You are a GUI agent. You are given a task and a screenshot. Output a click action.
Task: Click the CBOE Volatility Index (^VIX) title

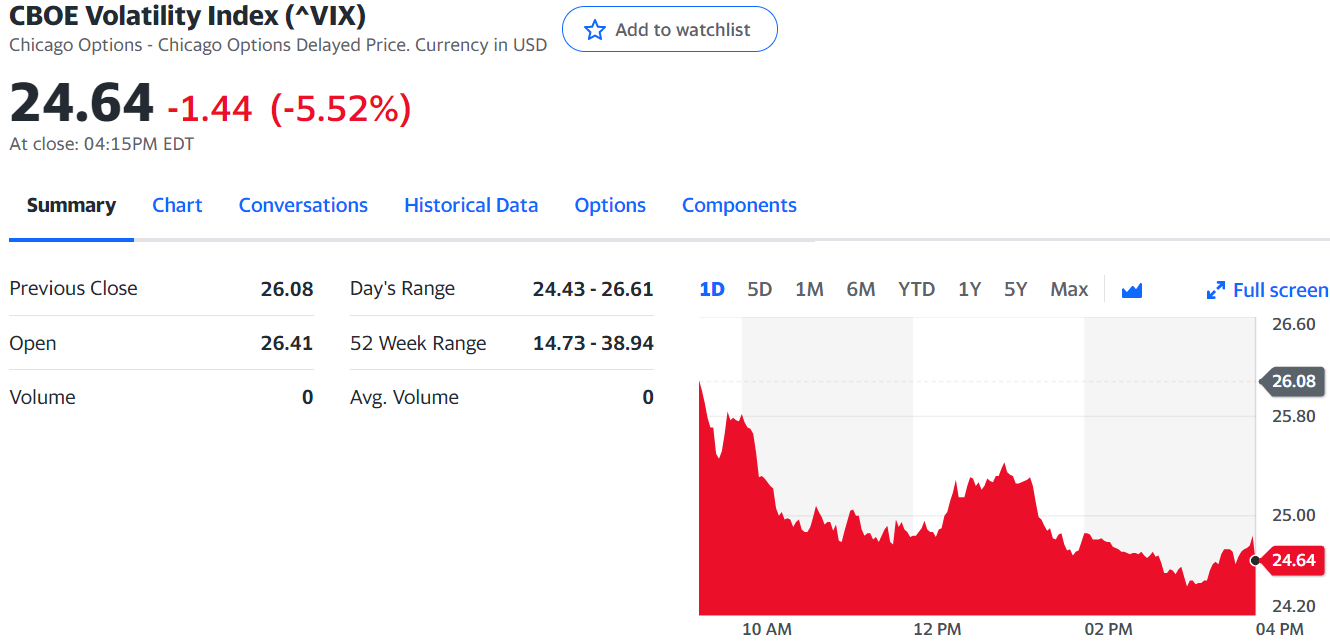tap(187, 14)
